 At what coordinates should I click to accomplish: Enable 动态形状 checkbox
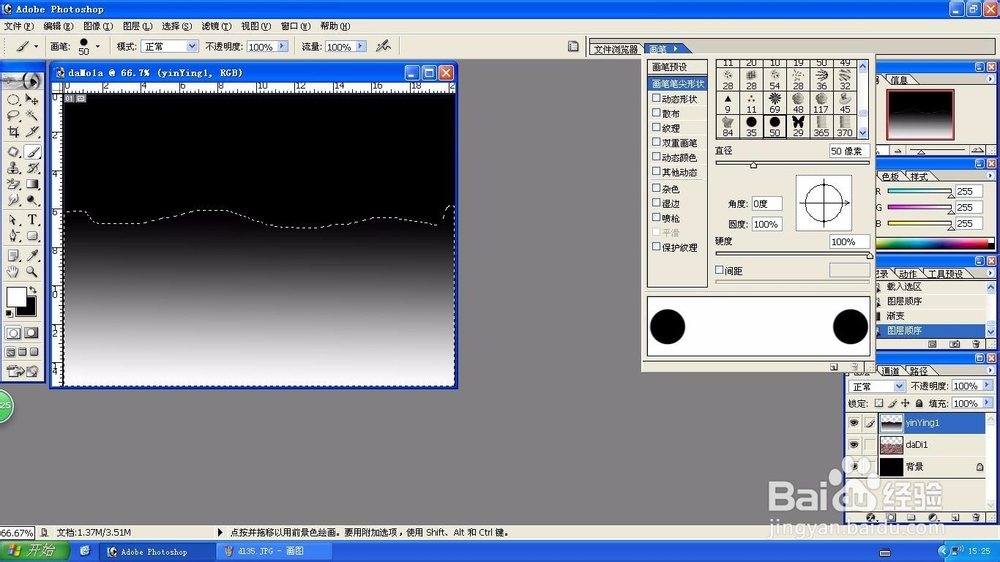point(656,98)
